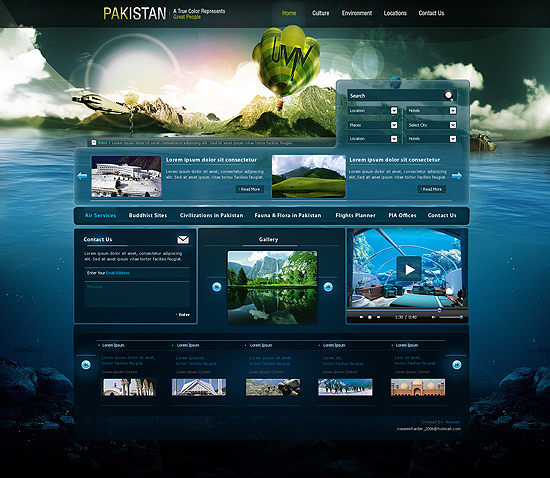Click the PAKISTAN site logo
This screenshot has width=550, height=478.
tap(134, 13)
